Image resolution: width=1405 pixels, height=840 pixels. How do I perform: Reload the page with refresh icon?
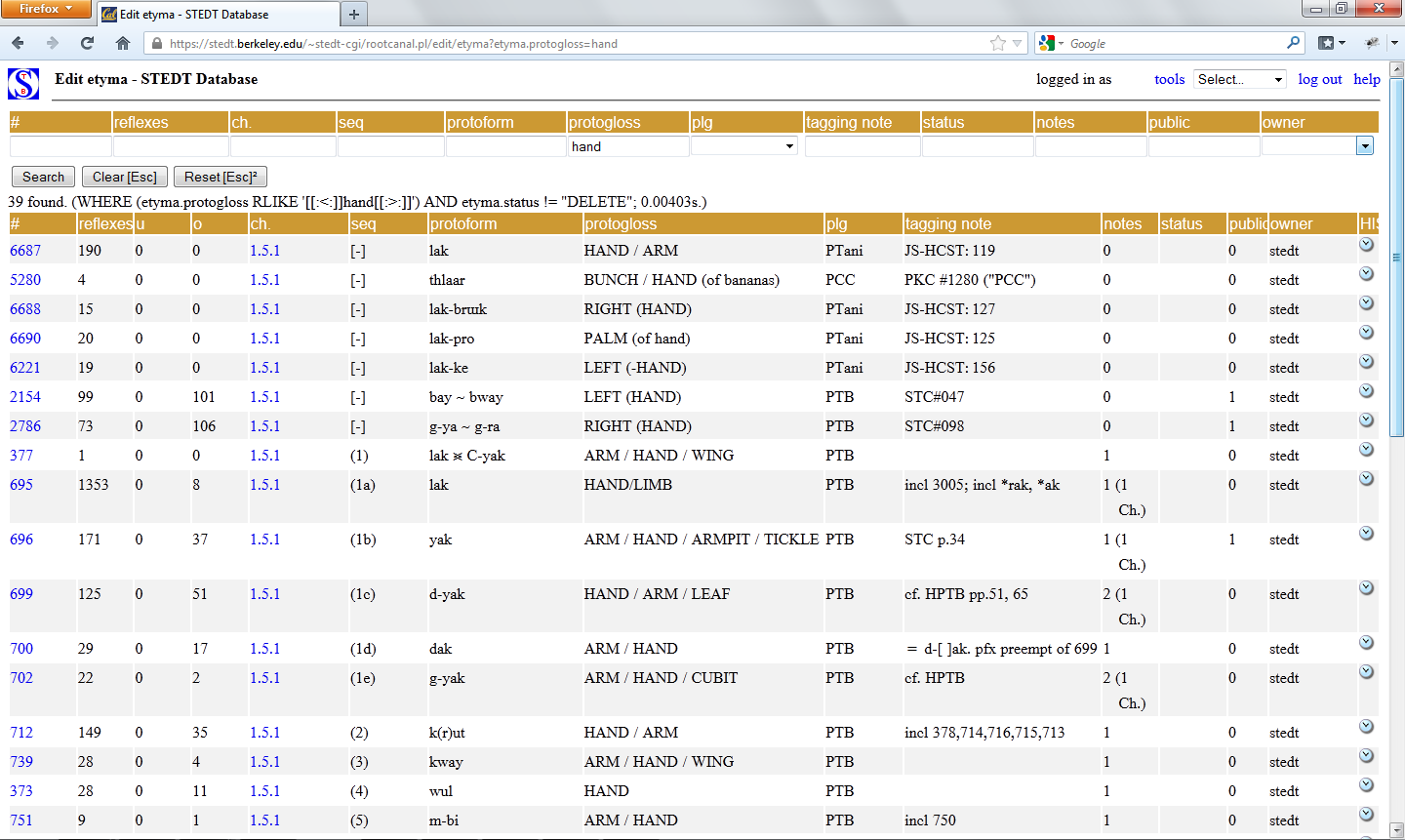[x=88, y=43]
